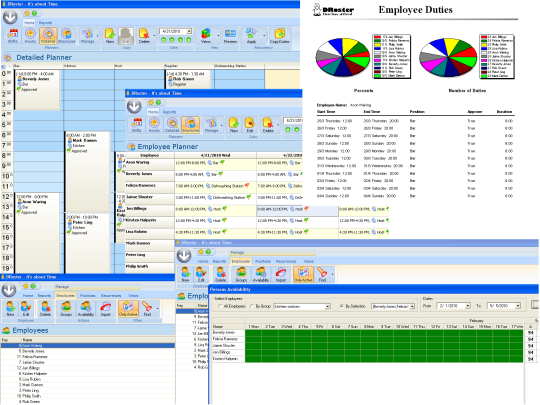Toggle Only Active in window behind Persons Availability
Viewport: 540px width, 405px height.
coord(303,274)
